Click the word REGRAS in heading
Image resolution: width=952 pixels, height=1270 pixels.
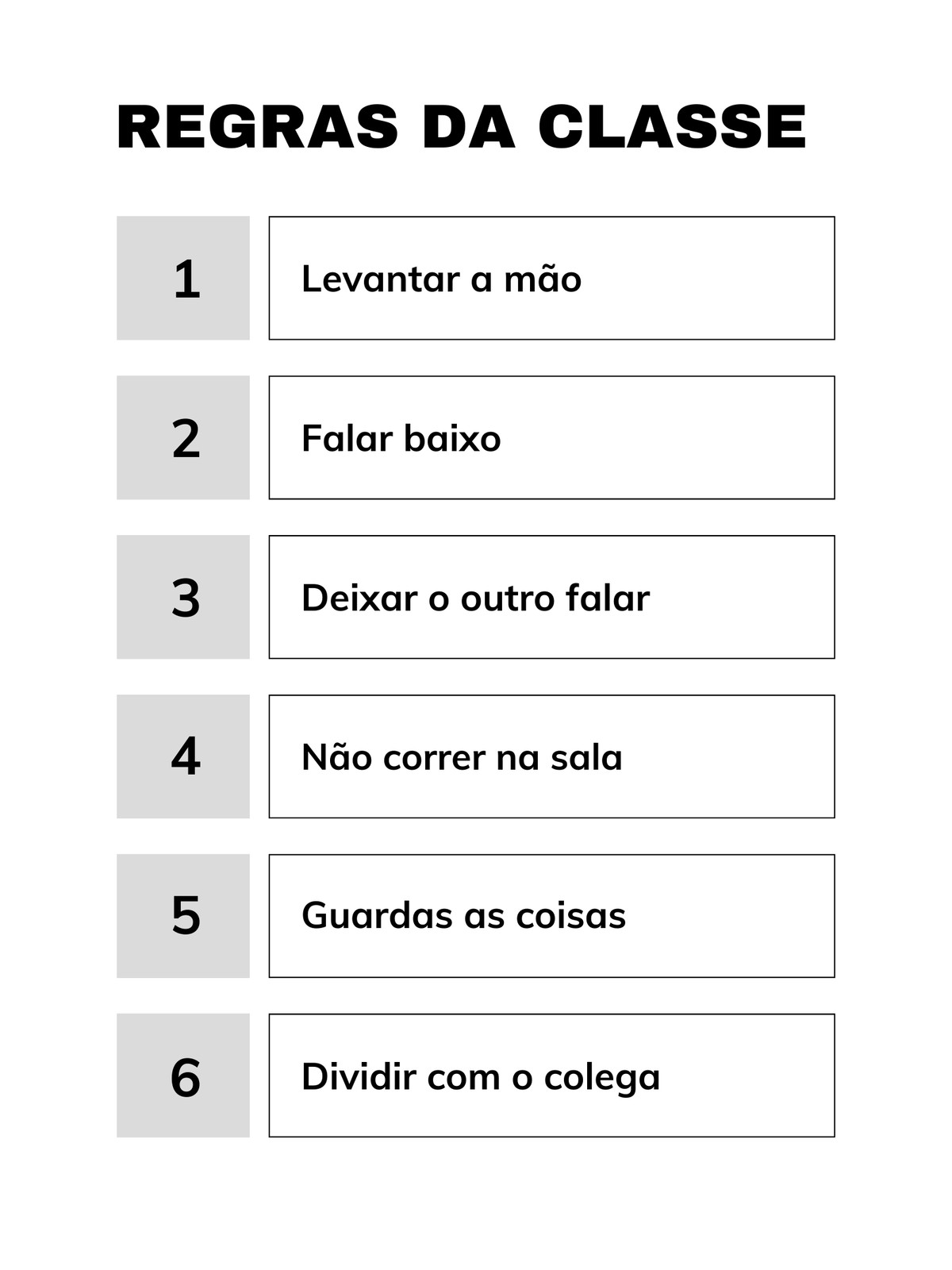257,127
